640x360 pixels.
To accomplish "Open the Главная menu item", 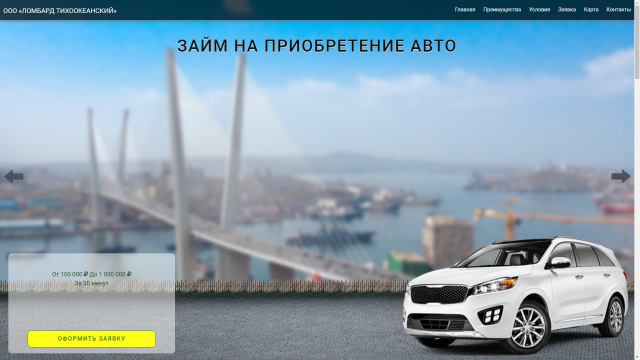I will pyautogui.click(x=465, y=9).
